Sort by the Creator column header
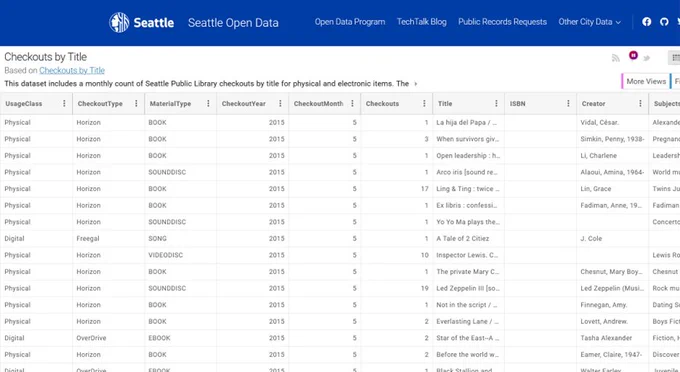 (593, 104)
